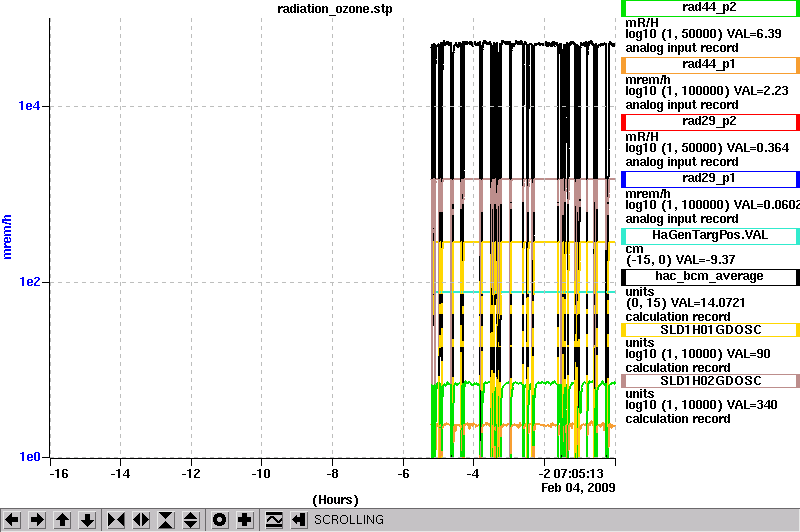This screenshot has height=532, width=800.
Task: Click the -10 x-axis tick label
Action: [261, 474]
